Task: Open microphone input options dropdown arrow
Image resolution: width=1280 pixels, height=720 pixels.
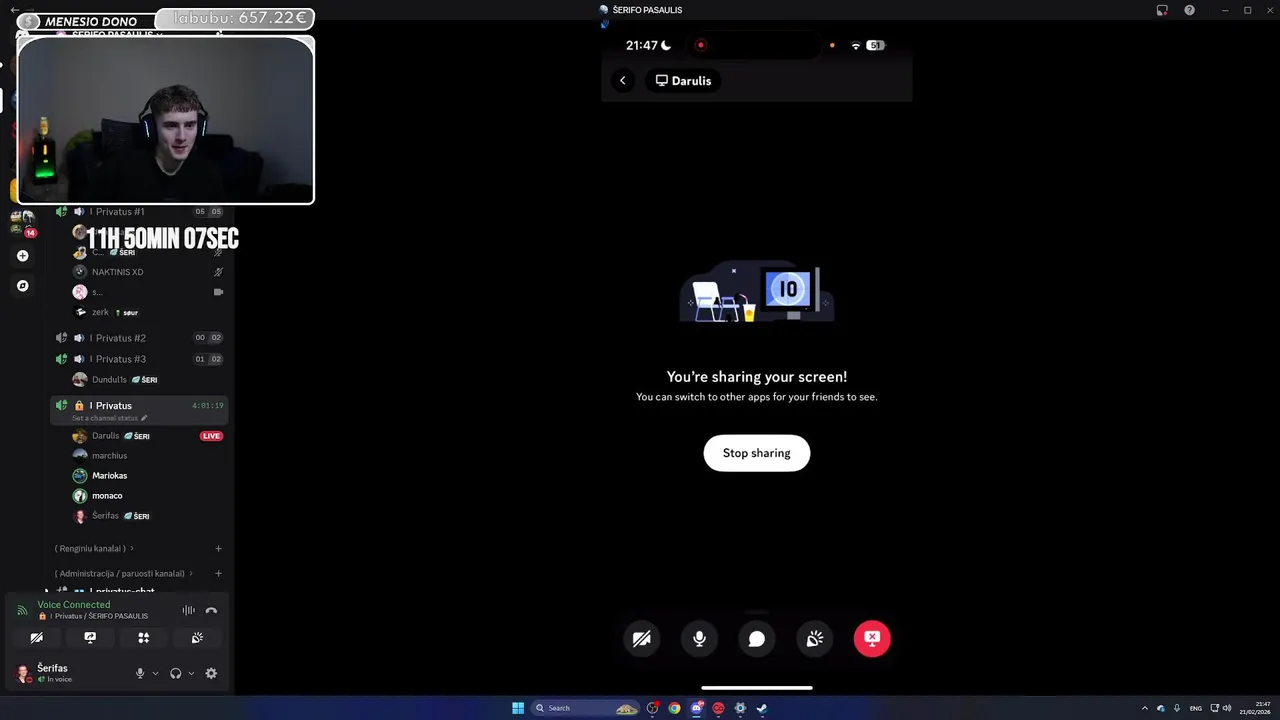Action: 154,673
